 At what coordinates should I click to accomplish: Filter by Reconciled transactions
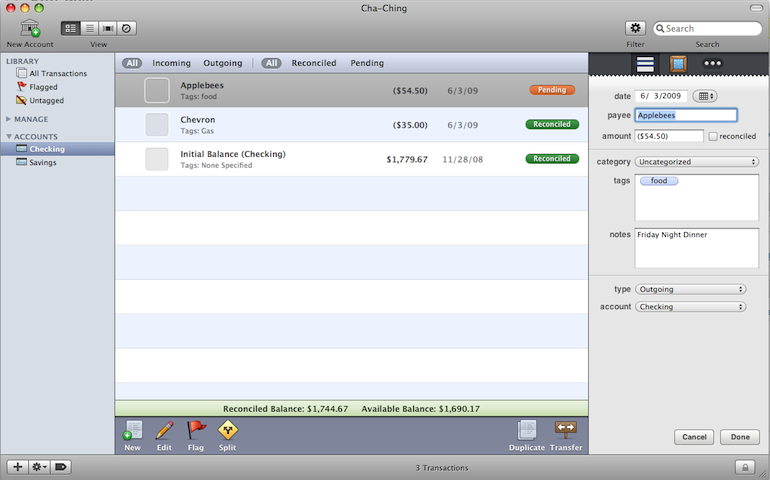(314, 63)
